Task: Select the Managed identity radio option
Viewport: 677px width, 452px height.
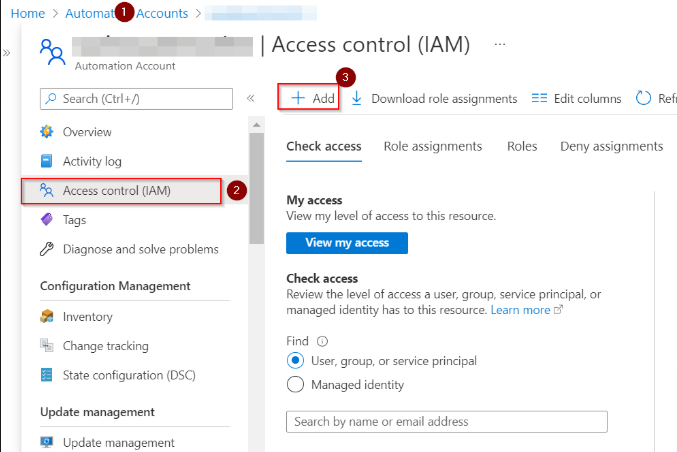Action: (295, 384)
